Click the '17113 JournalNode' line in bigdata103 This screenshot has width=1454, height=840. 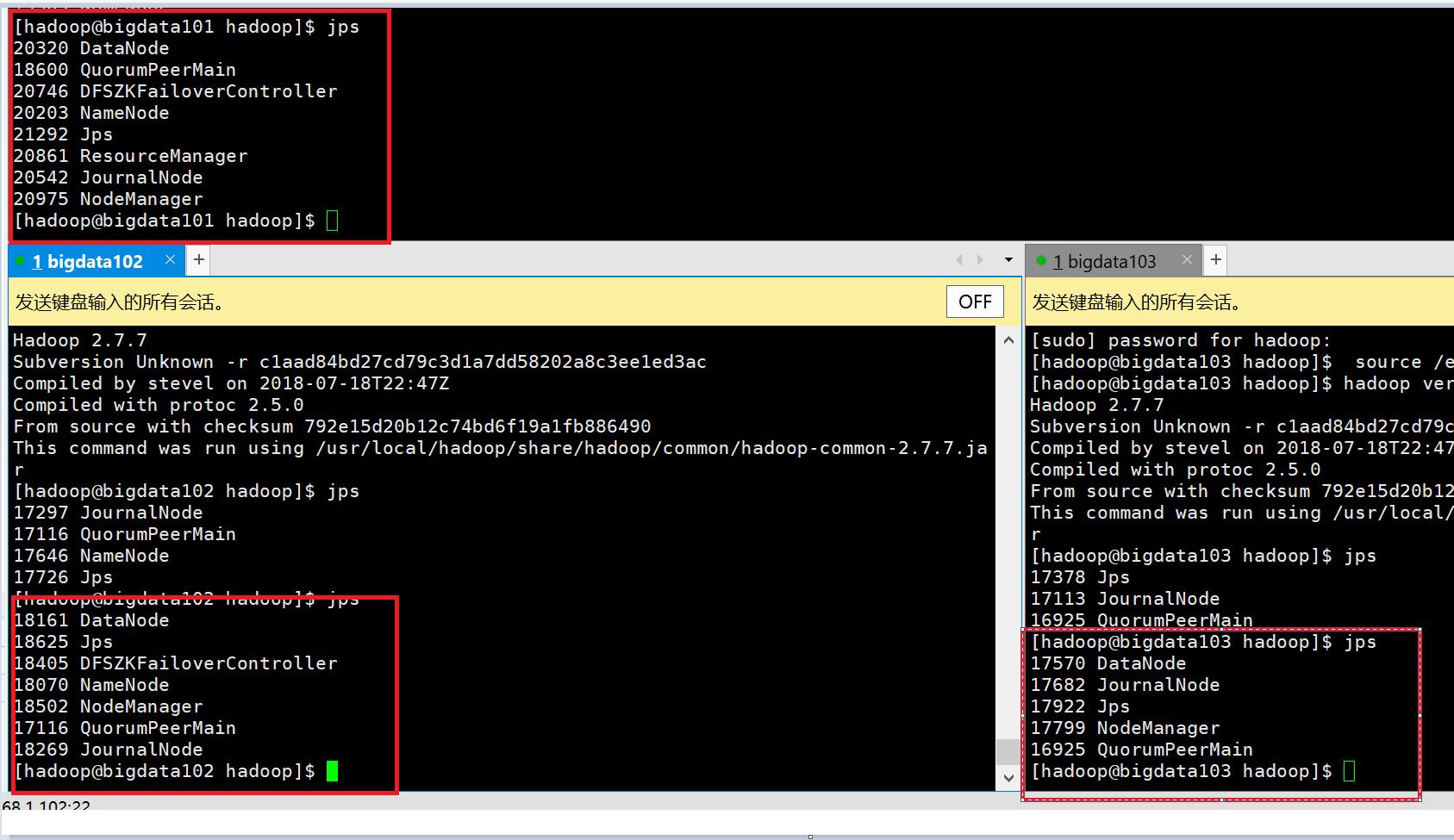pyautogui.click(x=1125, y=599)
